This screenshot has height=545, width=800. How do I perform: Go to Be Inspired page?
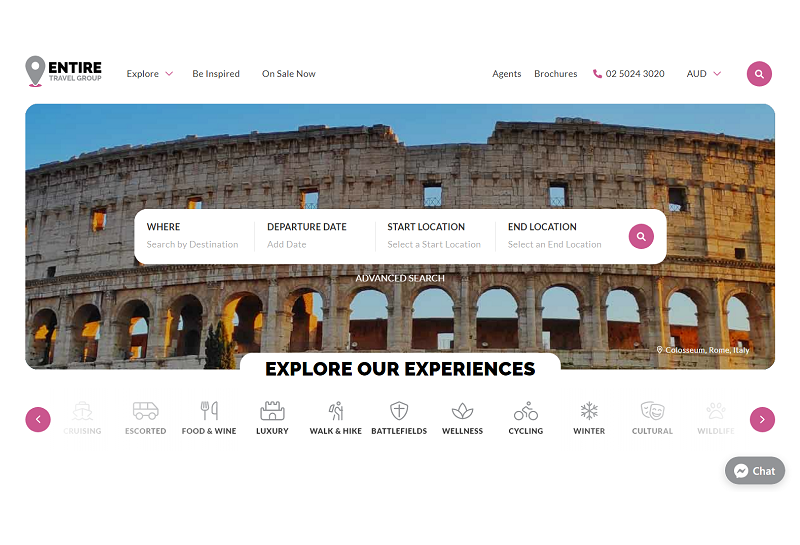click(x=216, y=74)
